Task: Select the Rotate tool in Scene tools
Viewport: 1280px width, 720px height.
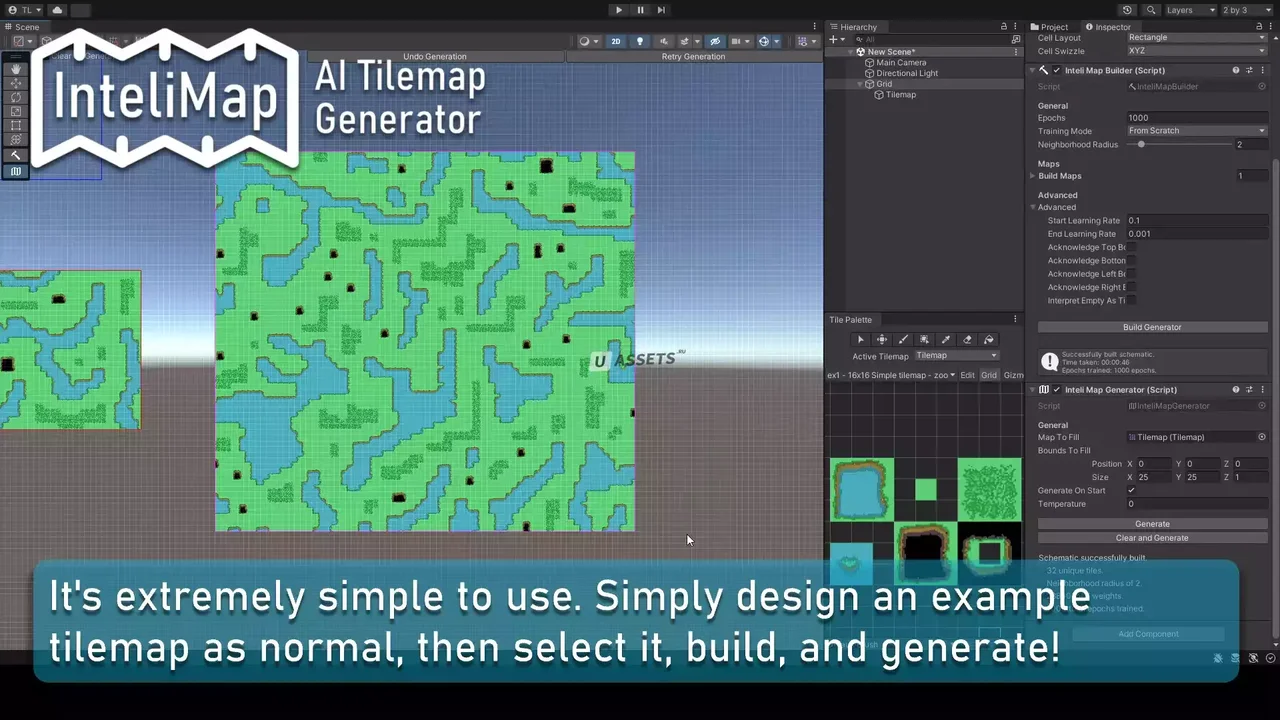Action: pos(15,97)
